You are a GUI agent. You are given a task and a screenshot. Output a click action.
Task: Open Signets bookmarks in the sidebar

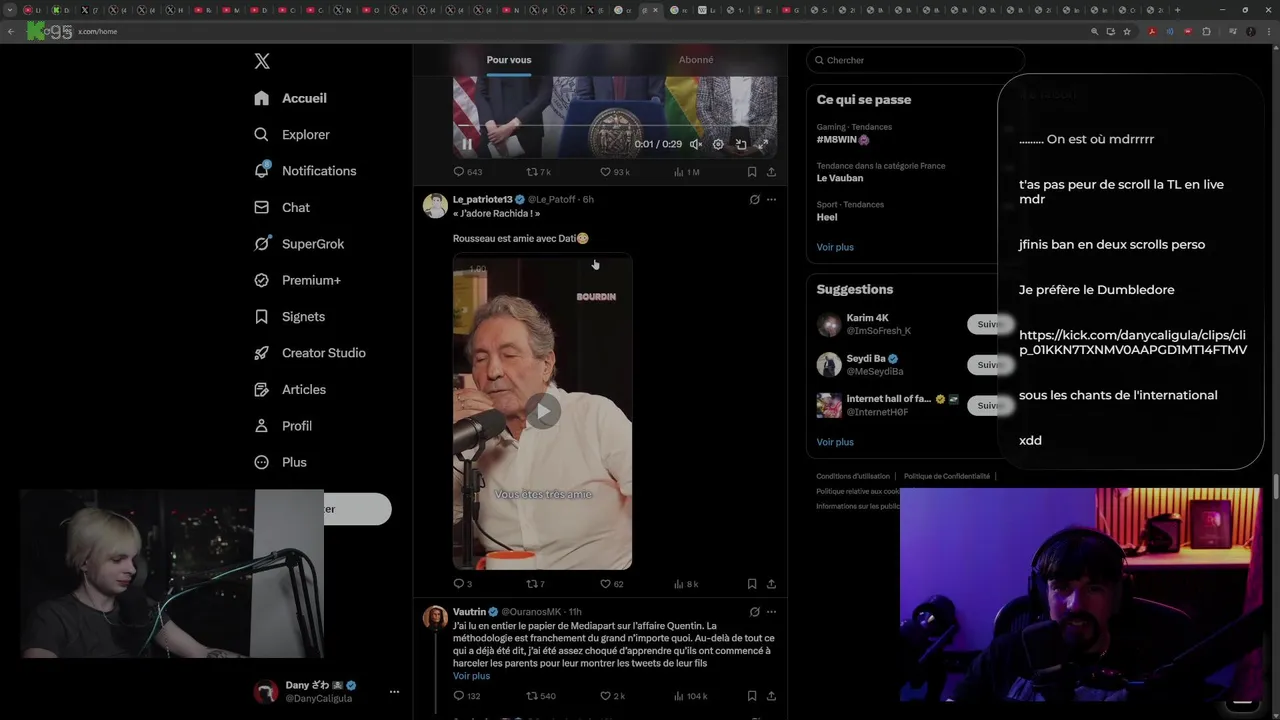pos(289,316)
